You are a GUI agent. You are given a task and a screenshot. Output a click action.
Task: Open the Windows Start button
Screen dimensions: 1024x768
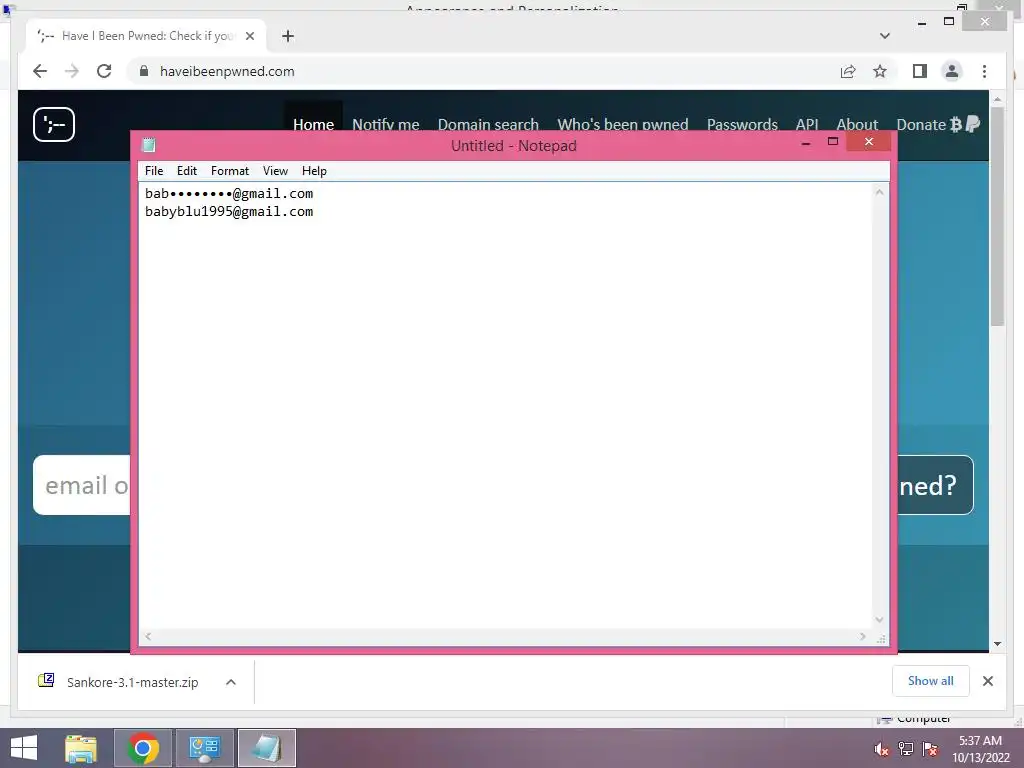coord(24,748)
